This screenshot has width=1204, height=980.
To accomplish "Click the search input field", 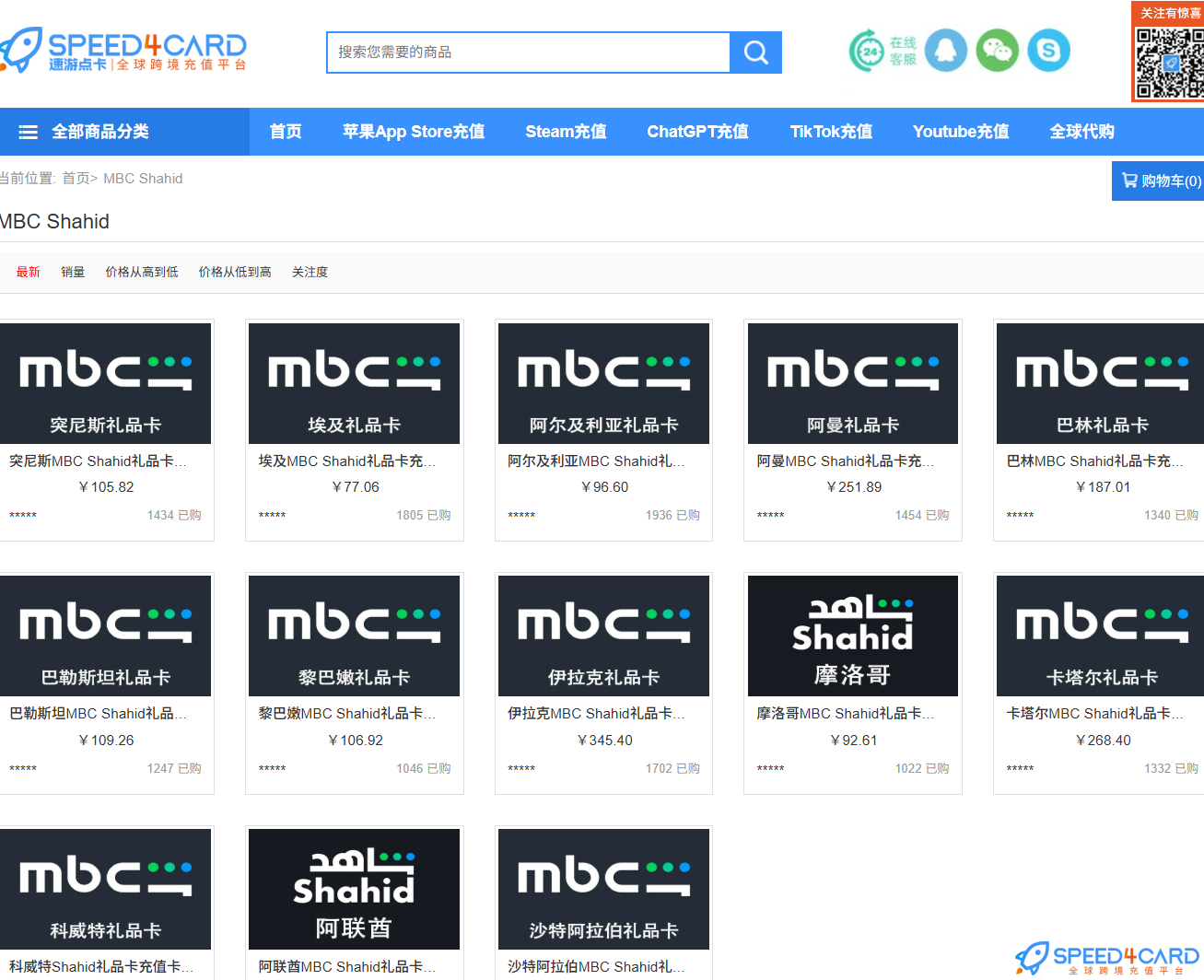I will point(529,52).
